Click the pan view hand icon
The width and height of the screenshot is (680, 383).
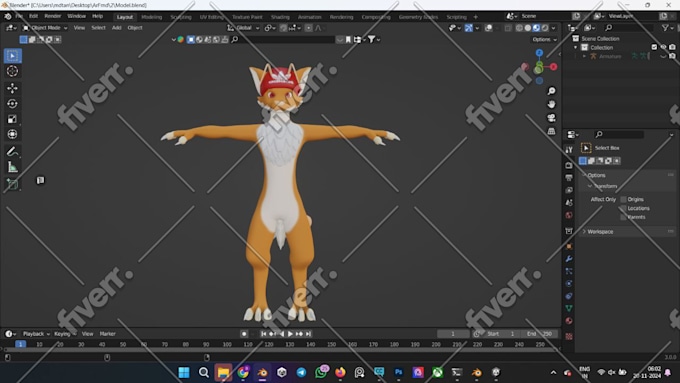click(x=551, y=105)
